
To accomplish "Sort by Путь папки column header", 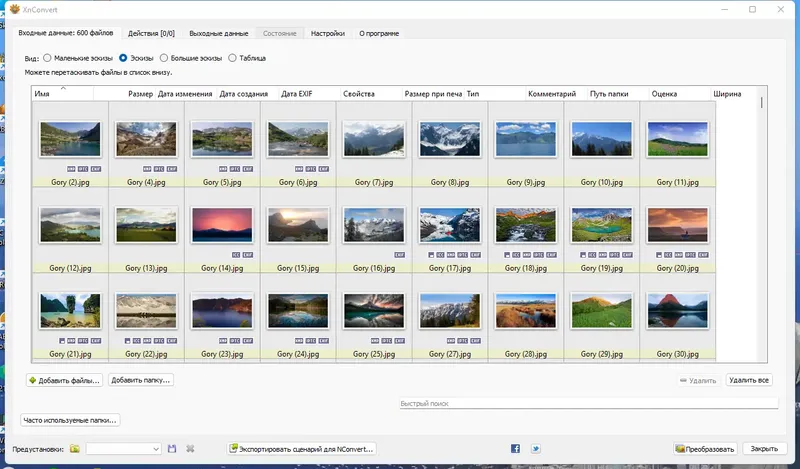I will coord(618,93).
